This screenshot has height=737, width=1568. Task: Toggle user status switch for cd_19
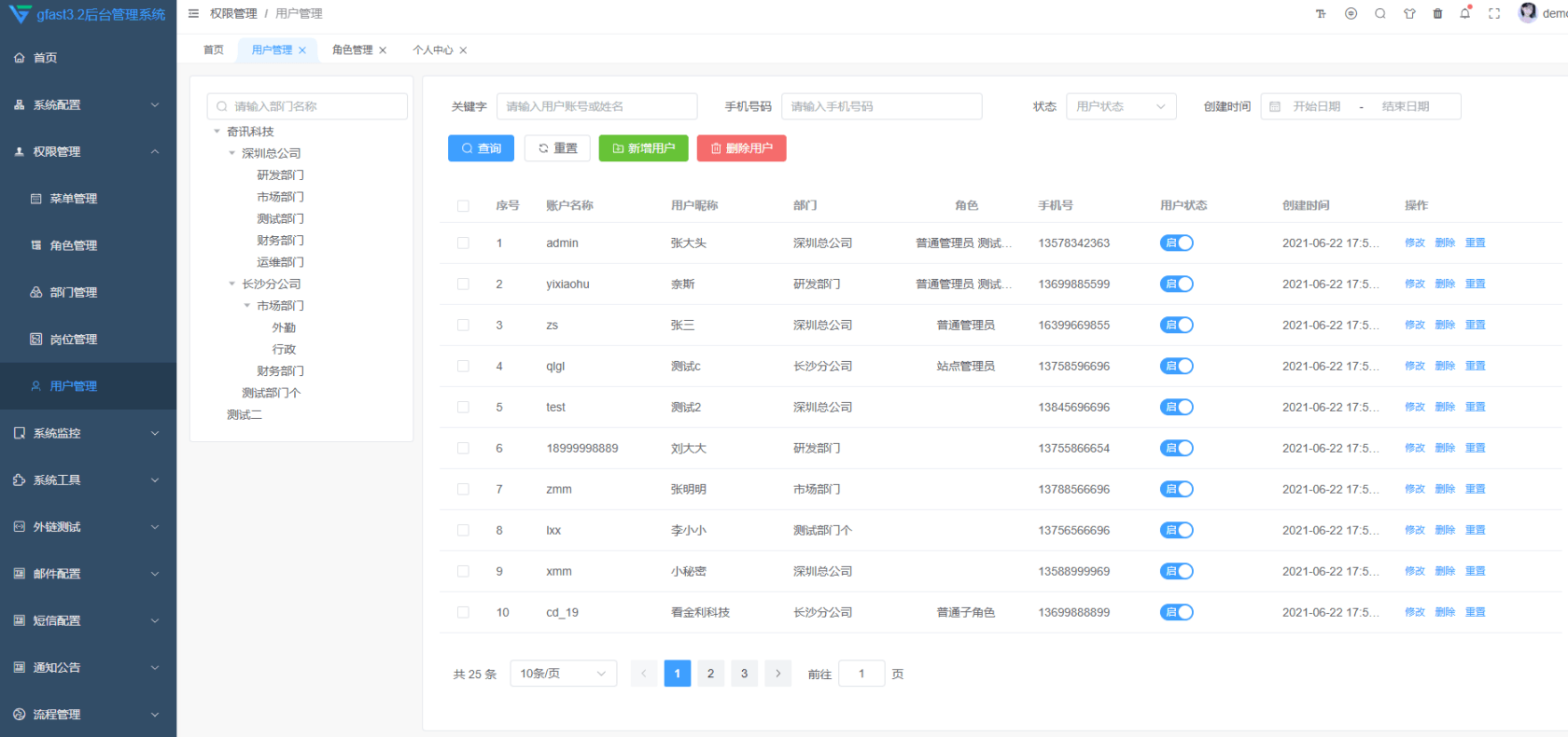(1177, 613)
